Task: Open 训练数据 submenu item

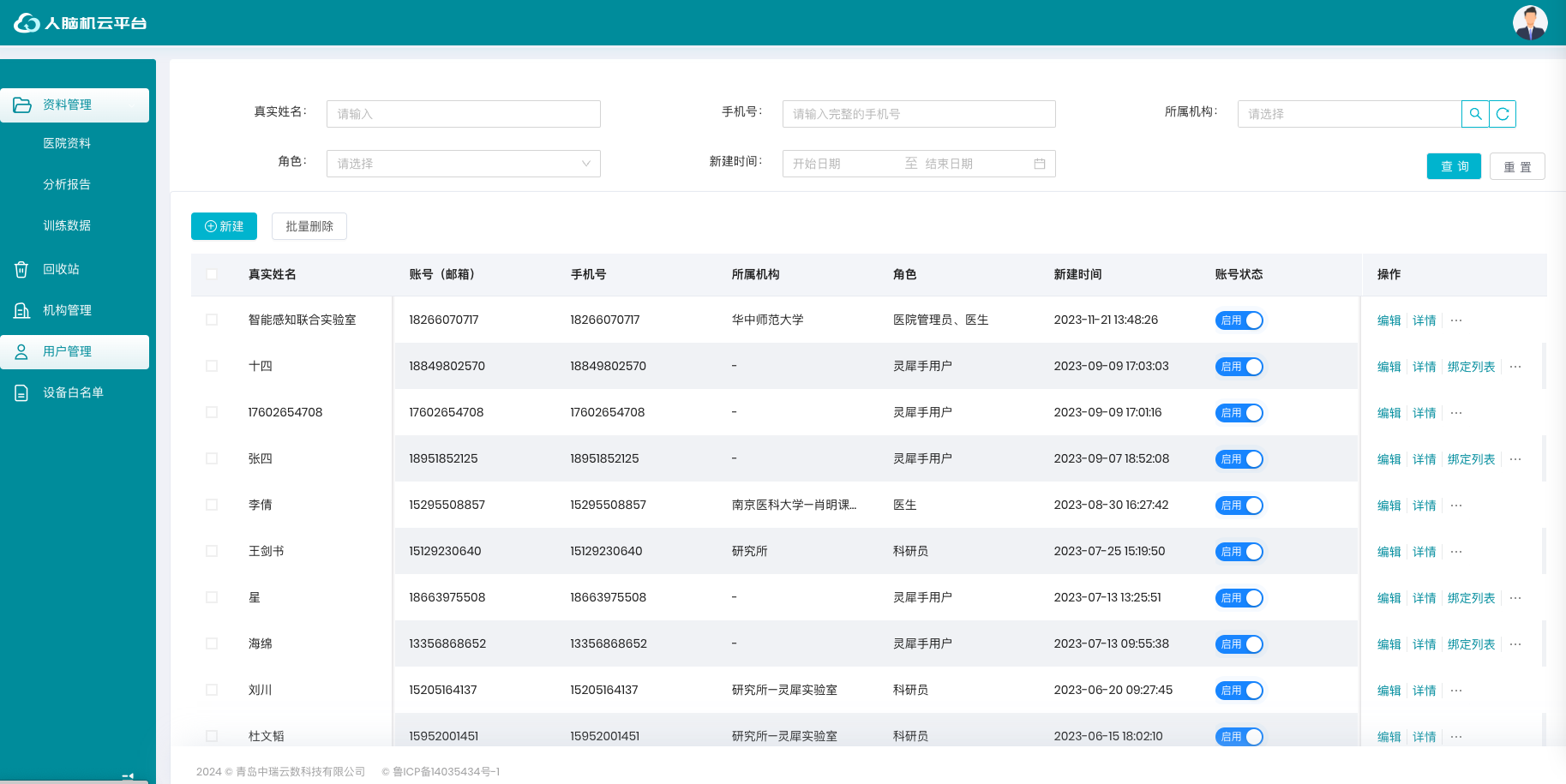Action: click(x=67, y=225)
